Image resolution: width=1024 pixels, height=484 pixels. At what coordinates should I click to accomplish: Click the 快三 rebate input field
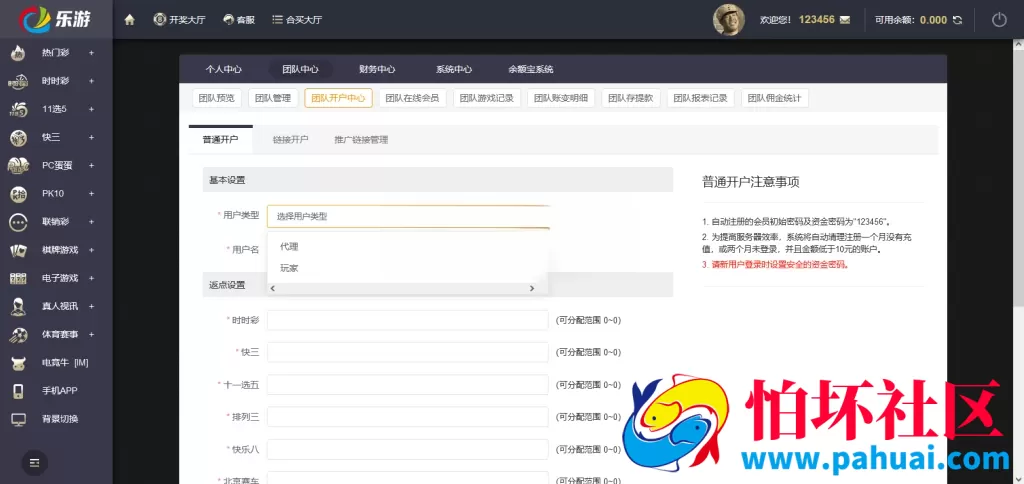coord(408,352)
